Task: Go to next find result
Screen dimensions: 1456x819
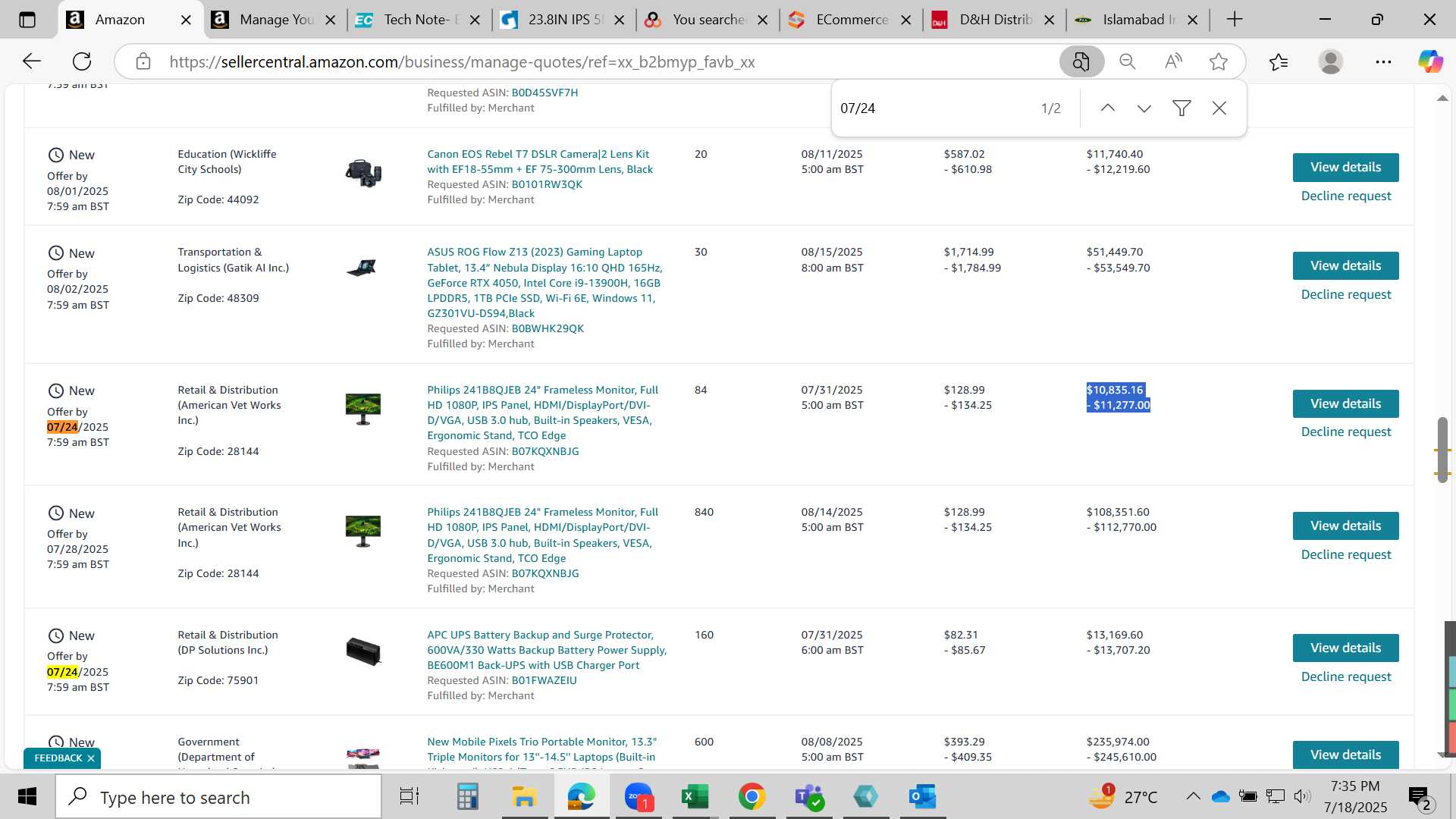Action: point(1144,108)
